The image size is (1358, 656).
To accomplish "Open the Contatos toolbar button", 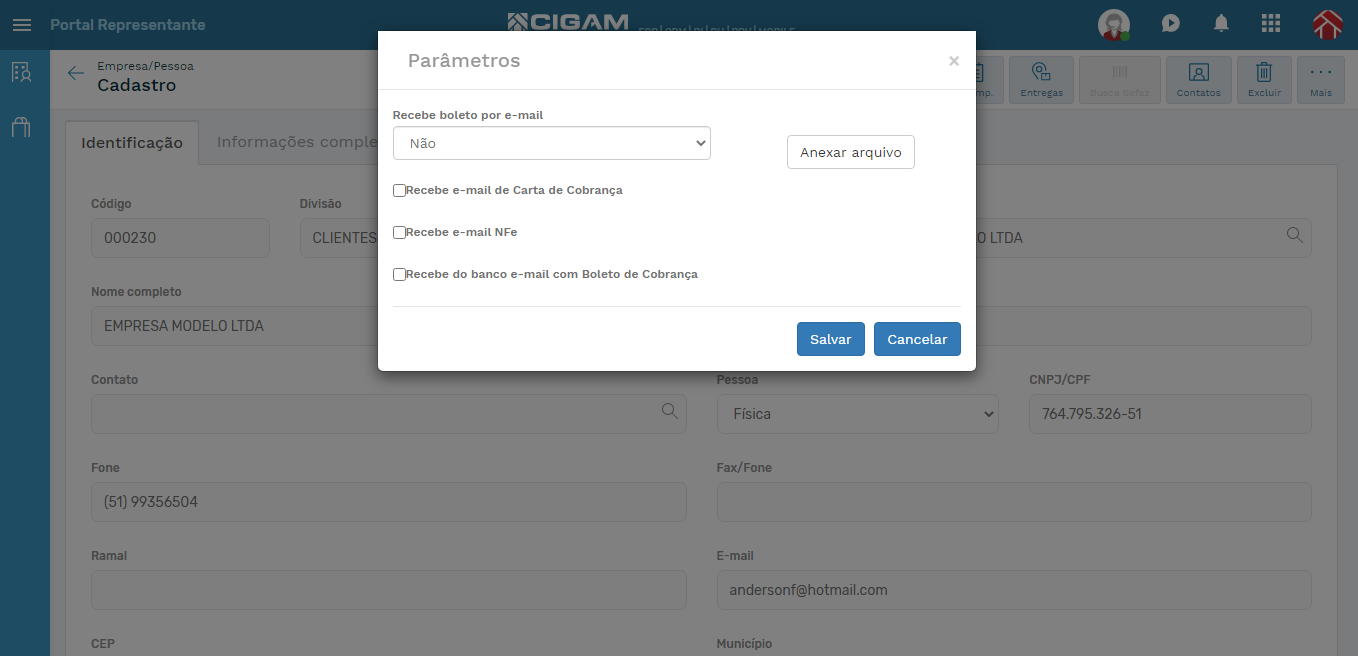I will 1198,79.
